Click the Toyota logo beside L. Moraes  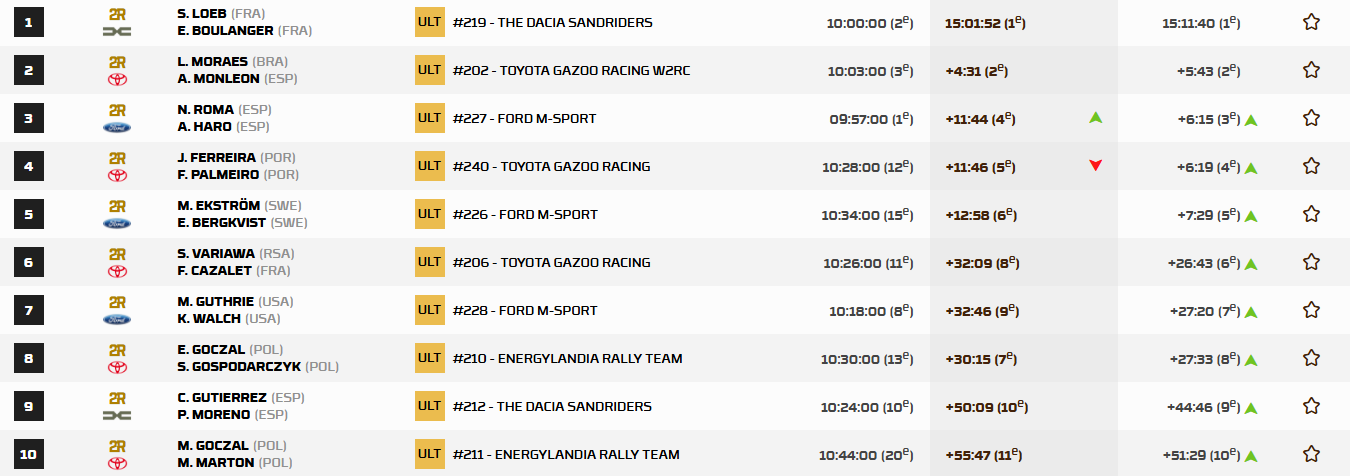click(x=117, y=79)
